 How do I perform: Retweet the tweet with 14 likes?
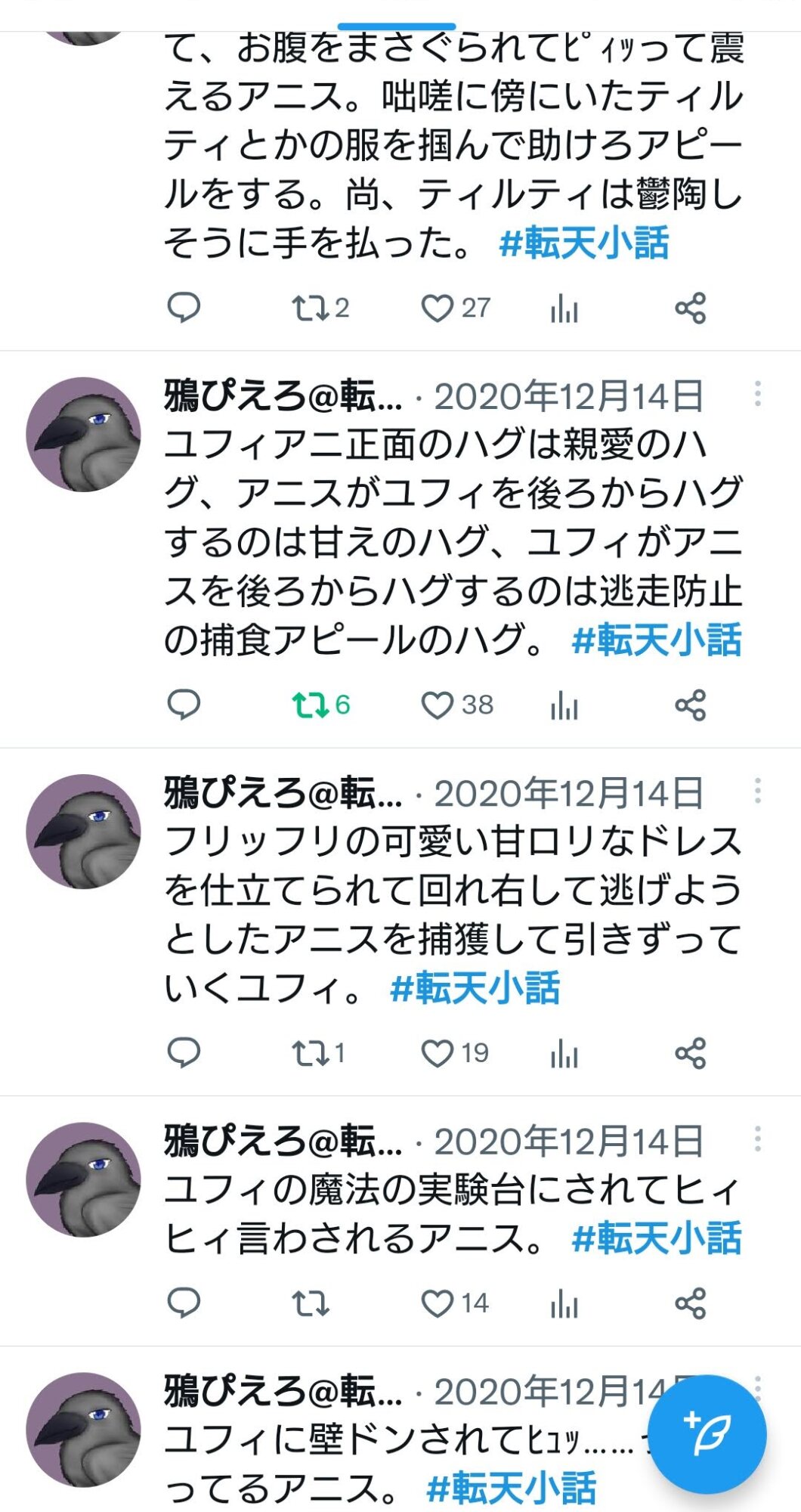click(x=311, y=1303)
